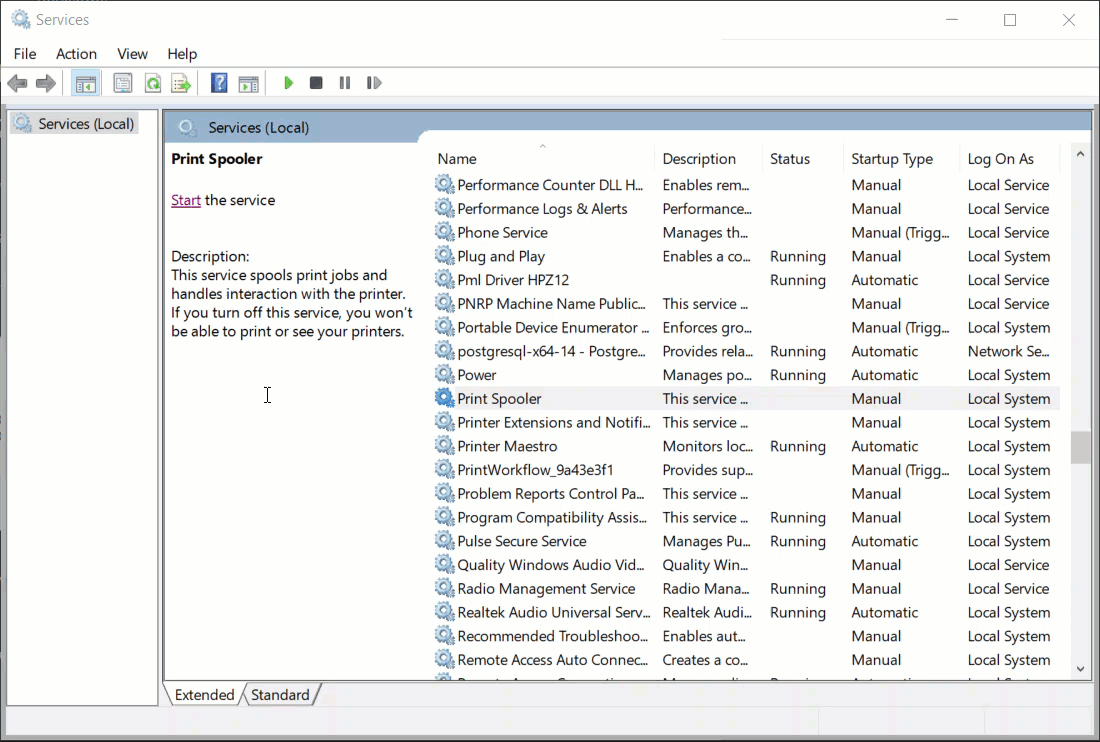Select the Phone Service row
Viewport: 1100px width, 742px height.
pos(746,232)
